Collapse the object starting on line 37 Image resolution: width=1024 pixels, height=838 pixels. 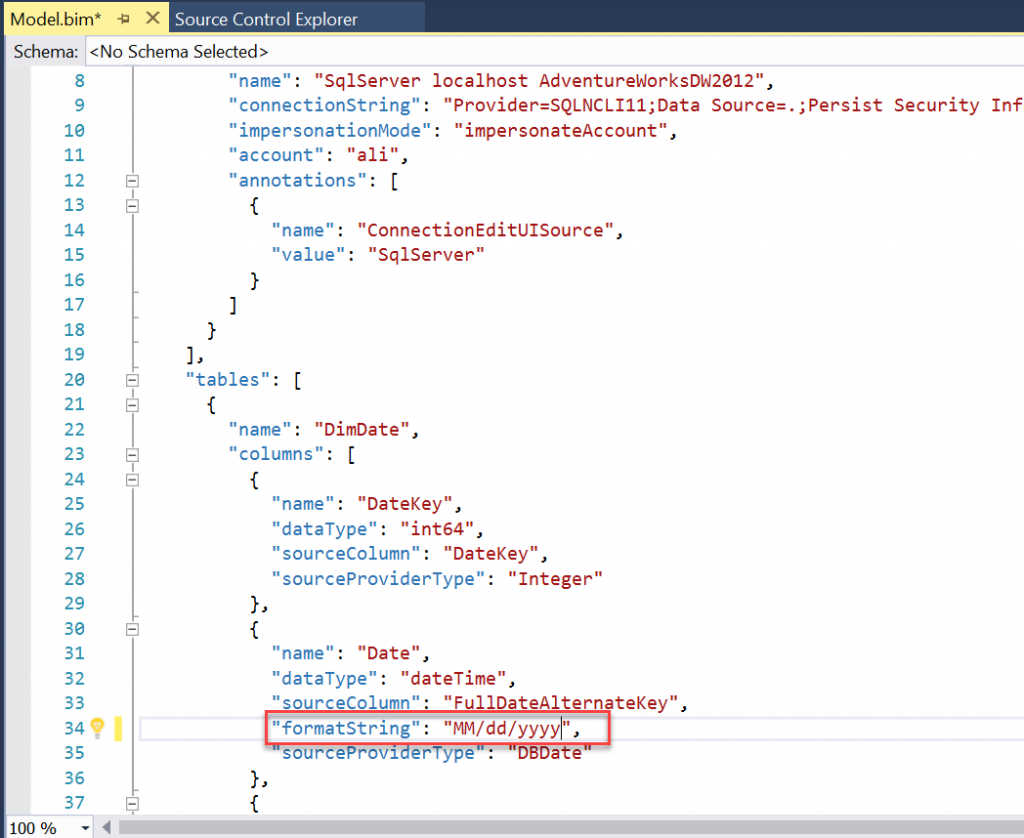click(130, 803)
